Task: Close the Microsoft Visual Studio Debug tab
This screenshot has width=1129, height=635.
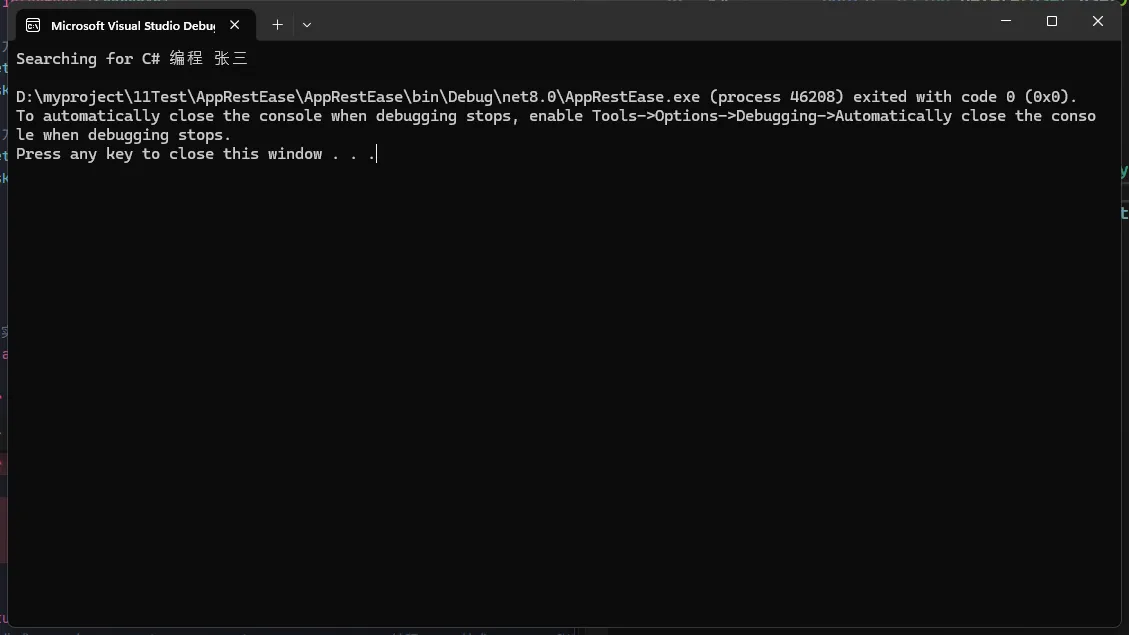Action: 235,24
